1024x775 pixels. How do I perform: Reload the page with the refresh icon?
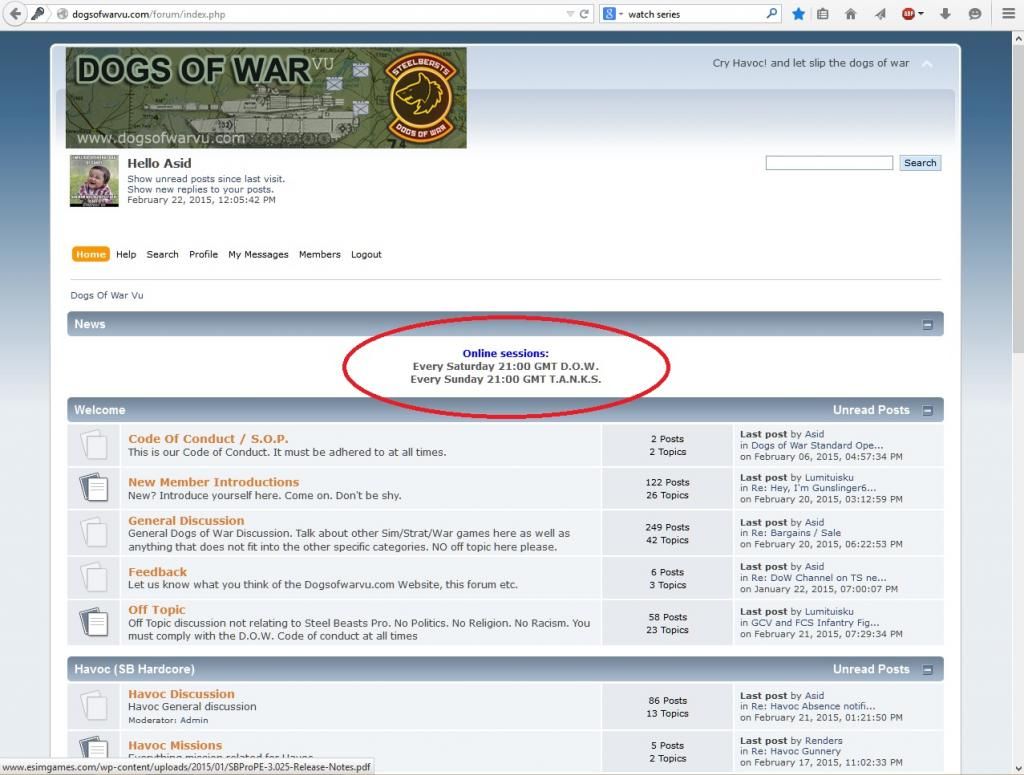tap(583, 14)
